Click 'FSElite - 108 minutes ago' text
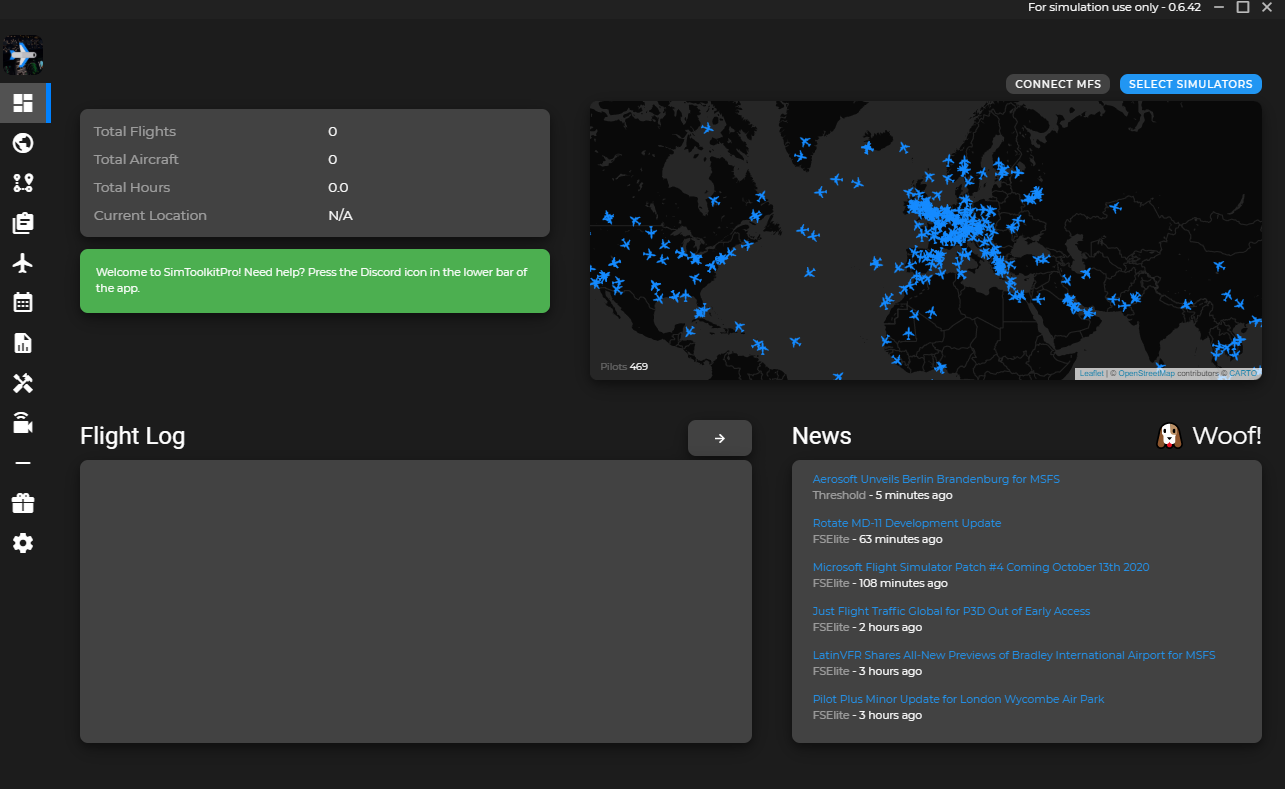Viewport: 1285px width, 789px height. (x=880, y=583)
